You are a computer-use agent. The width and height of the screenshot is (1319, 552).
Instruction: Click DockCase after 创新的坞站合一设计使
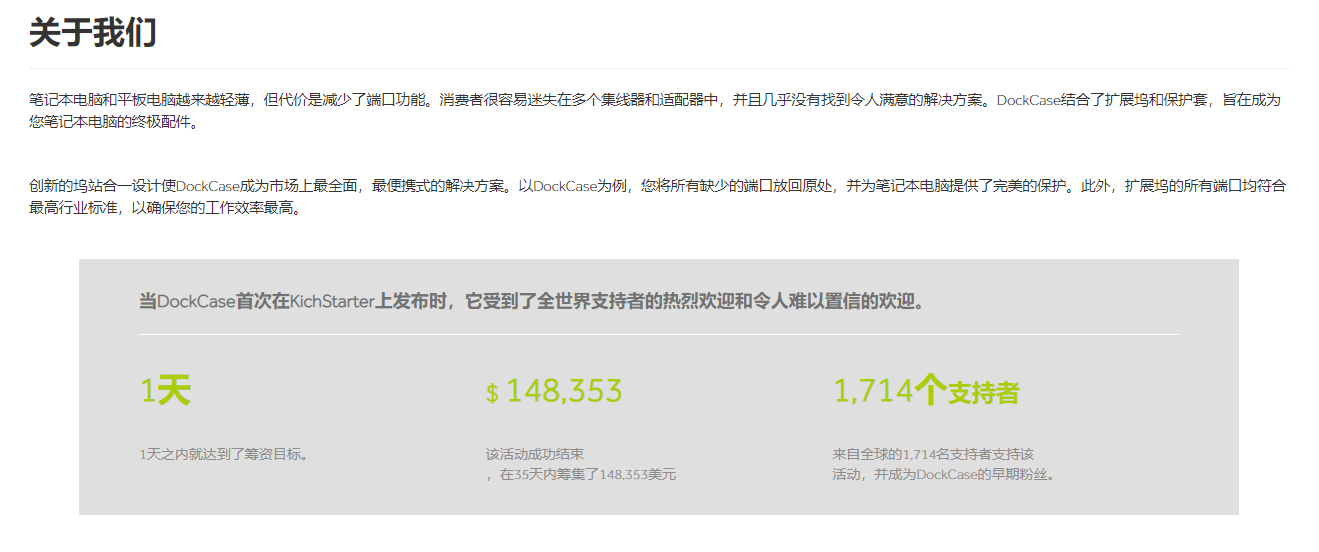[x=208, y=186]
